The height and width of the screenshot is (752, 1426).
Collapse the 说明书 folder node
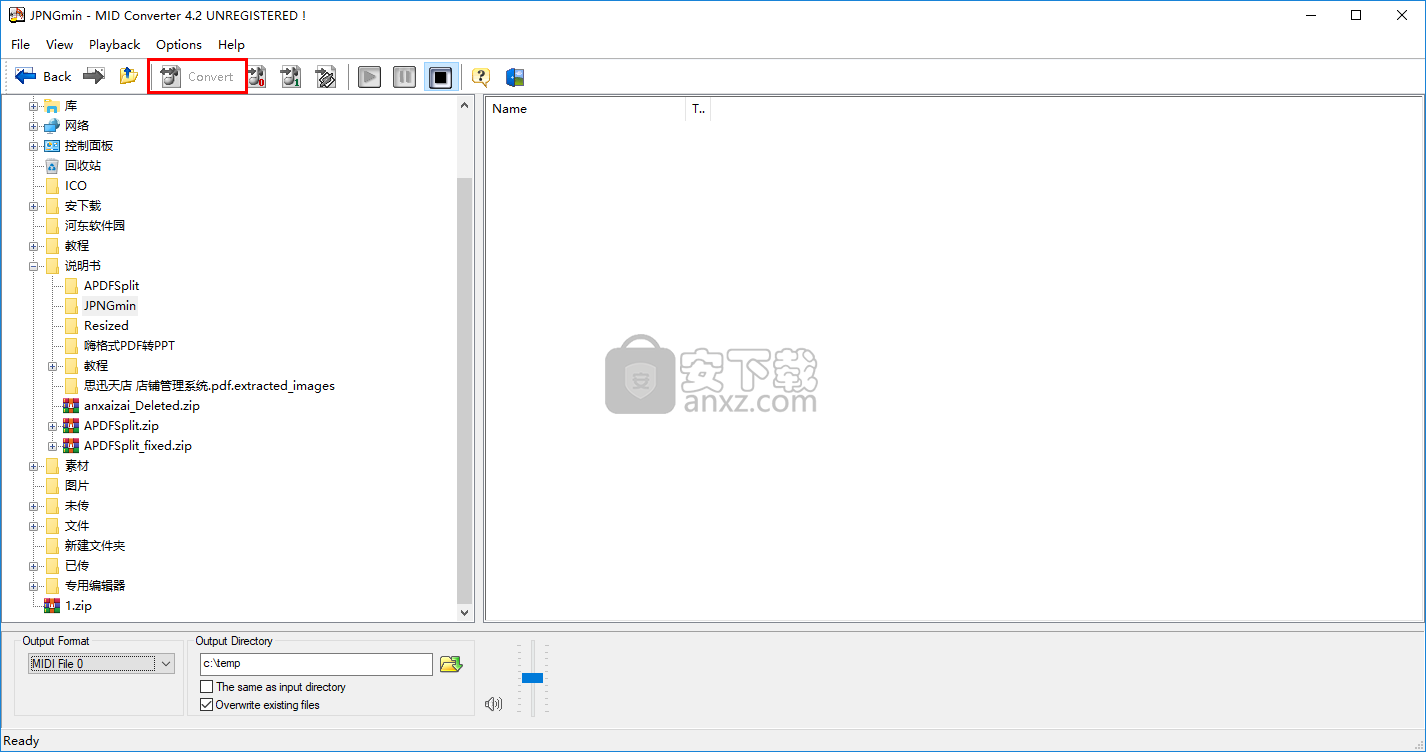34,266
